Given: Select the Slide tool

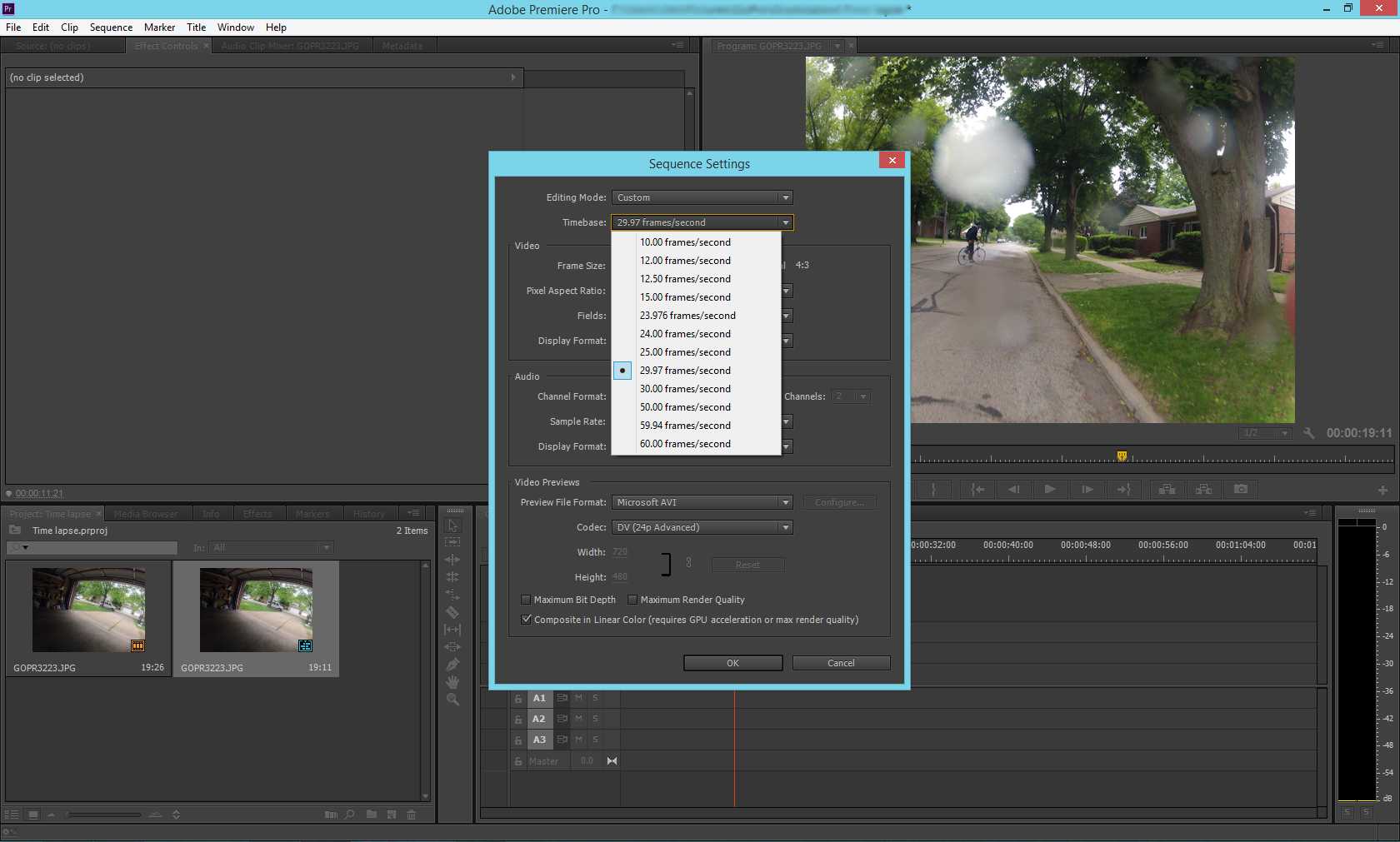Looking at the screenshot, I should (x=452, y=647).
